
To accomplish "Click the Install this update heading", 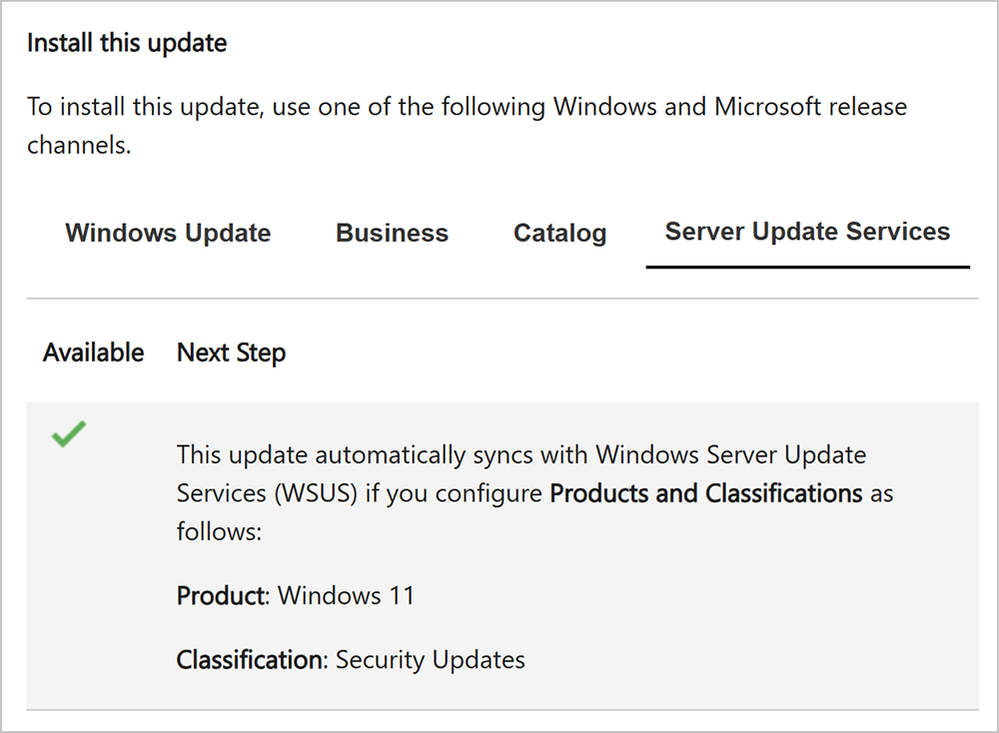I will pos(127,43).
